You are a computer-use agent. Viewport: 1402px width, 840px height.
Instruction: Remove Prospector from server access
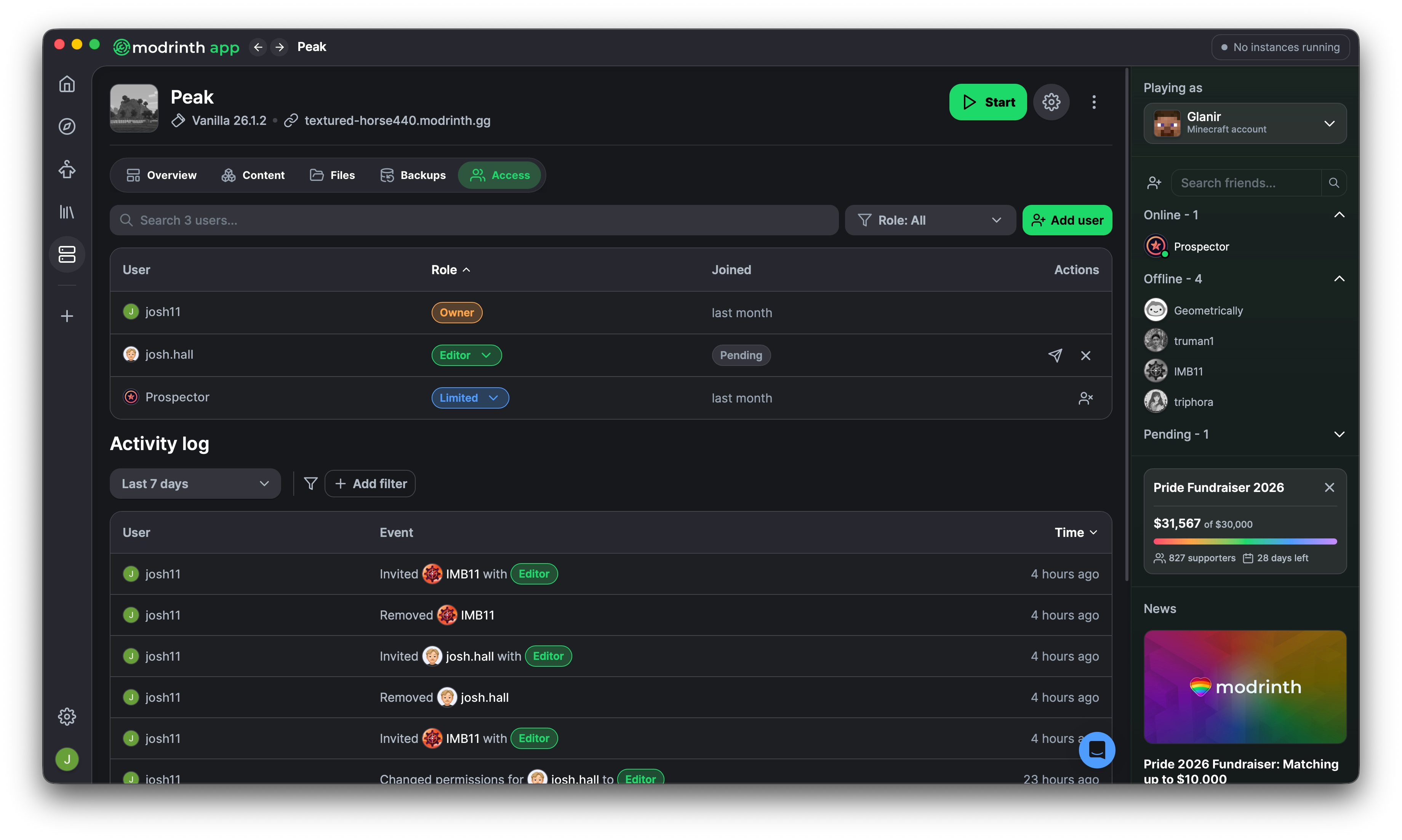(1085, 398)
